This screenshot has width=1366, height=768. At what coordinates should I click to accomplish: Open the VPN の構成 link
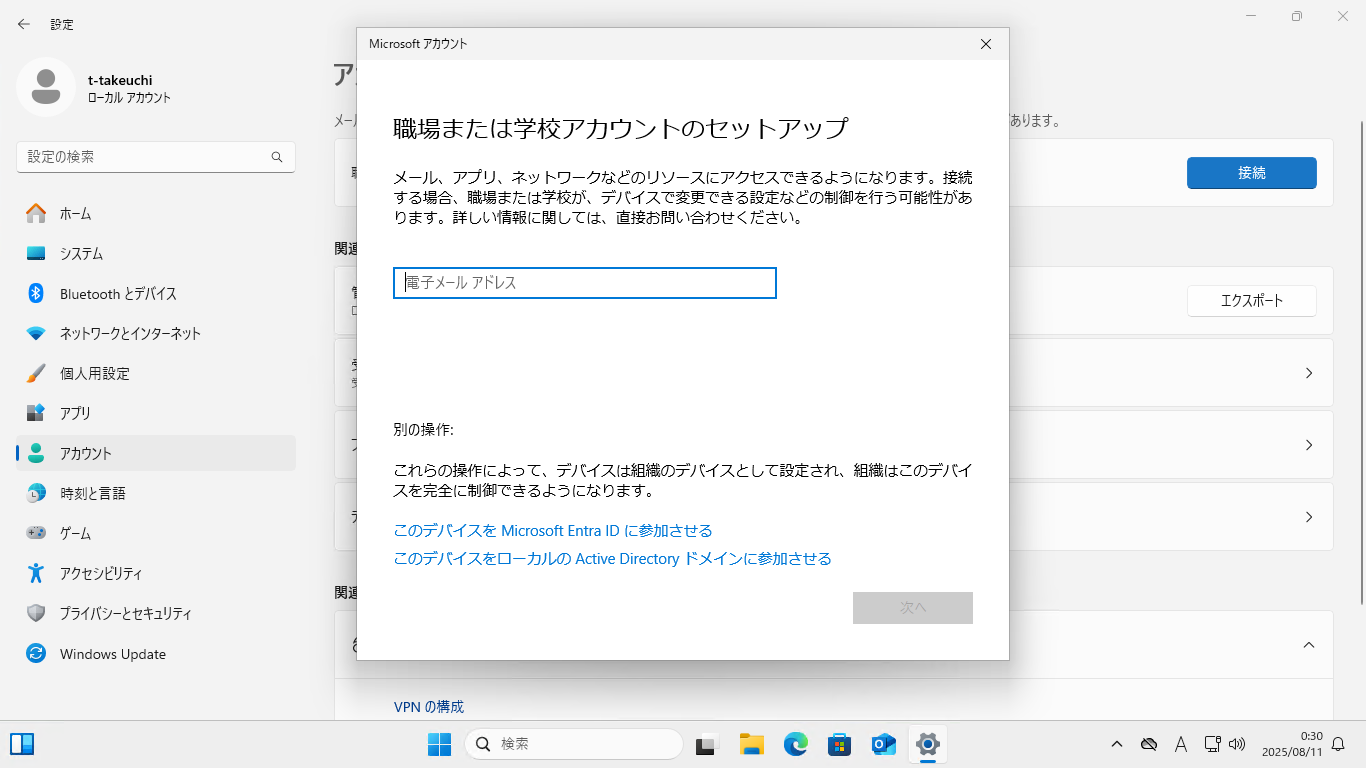pyautogui.click(x=429, y=707)
